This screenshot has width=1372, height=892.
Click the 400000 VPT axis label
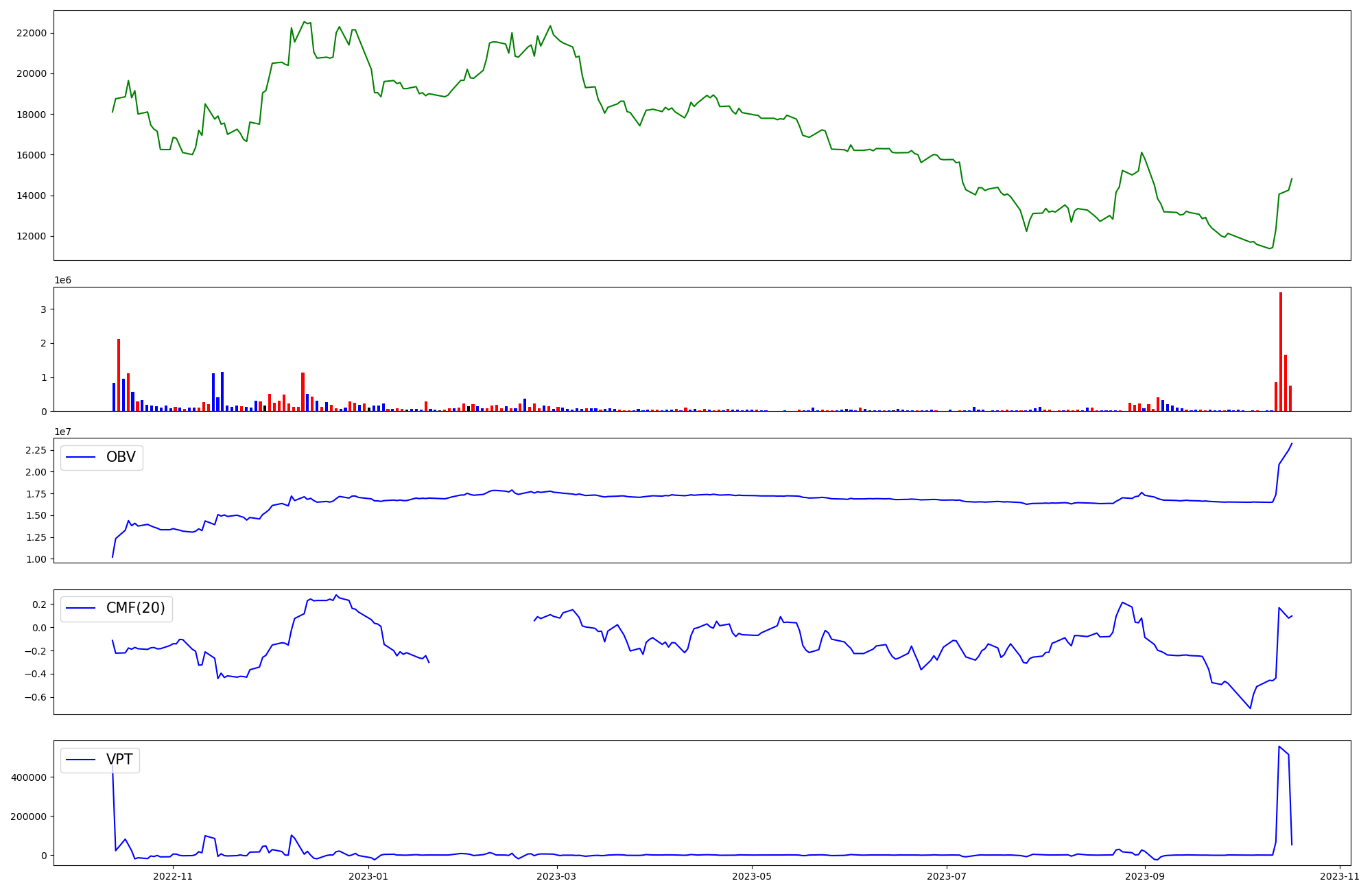tap(29, 777)
